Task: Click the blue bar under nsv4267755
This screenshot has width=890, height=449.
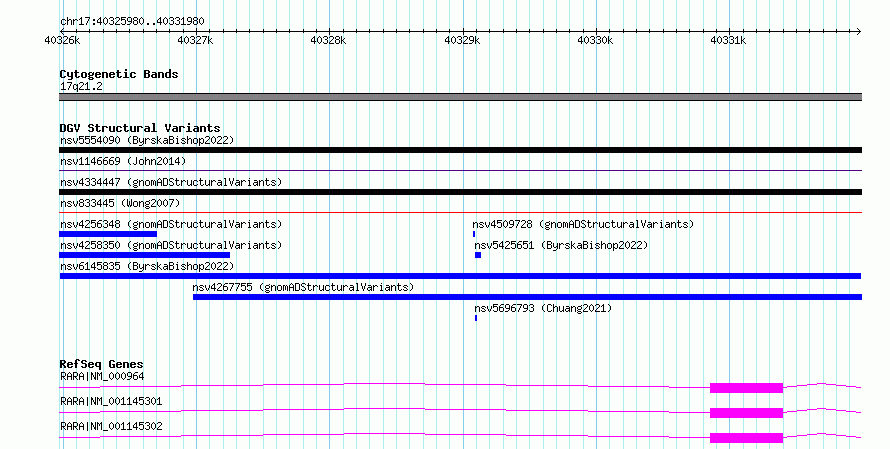Action: click(527, 297)
